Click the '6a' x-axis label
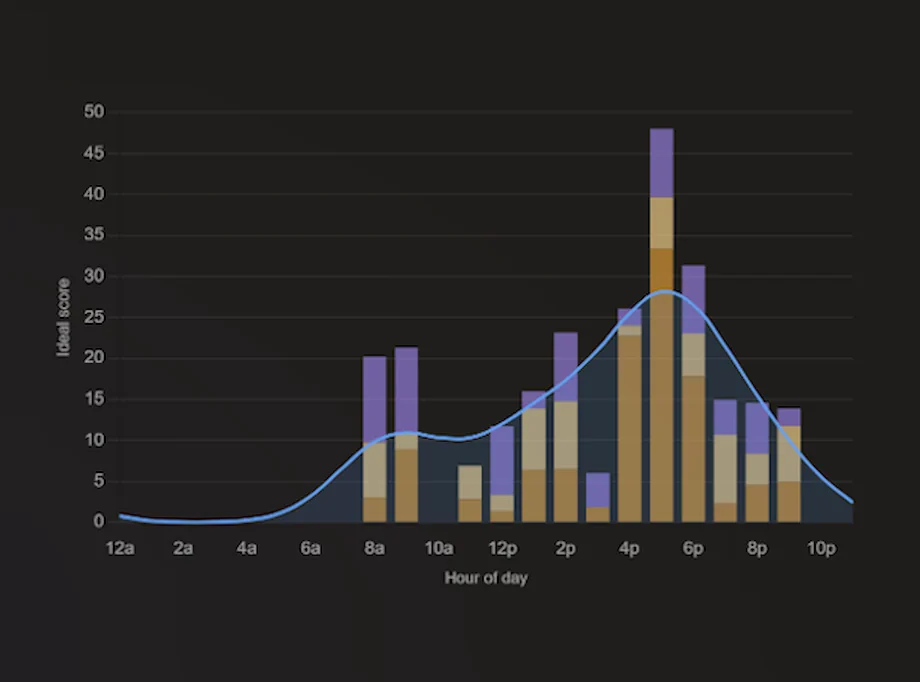This screenshot has height=682, width=920. pos(310,548)
